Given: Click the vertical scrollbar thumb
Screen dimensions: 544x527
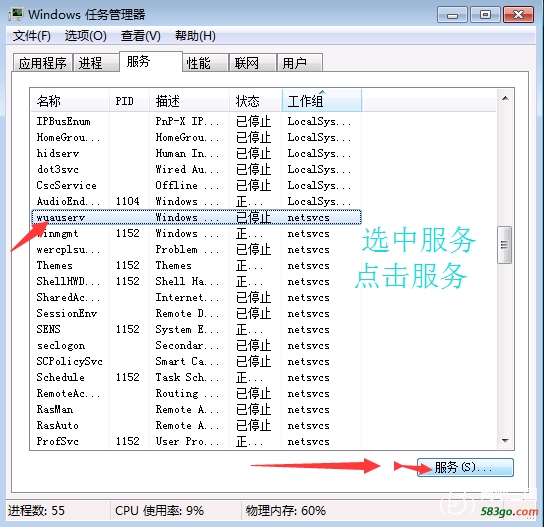Looking at the screenshot, I should [504, 245].
